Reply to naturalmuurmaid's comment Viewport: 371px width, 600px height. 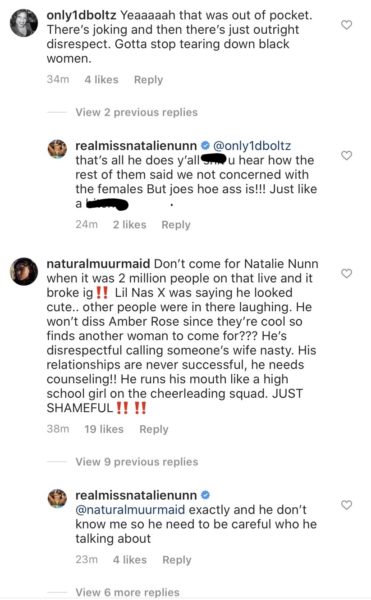154,429
